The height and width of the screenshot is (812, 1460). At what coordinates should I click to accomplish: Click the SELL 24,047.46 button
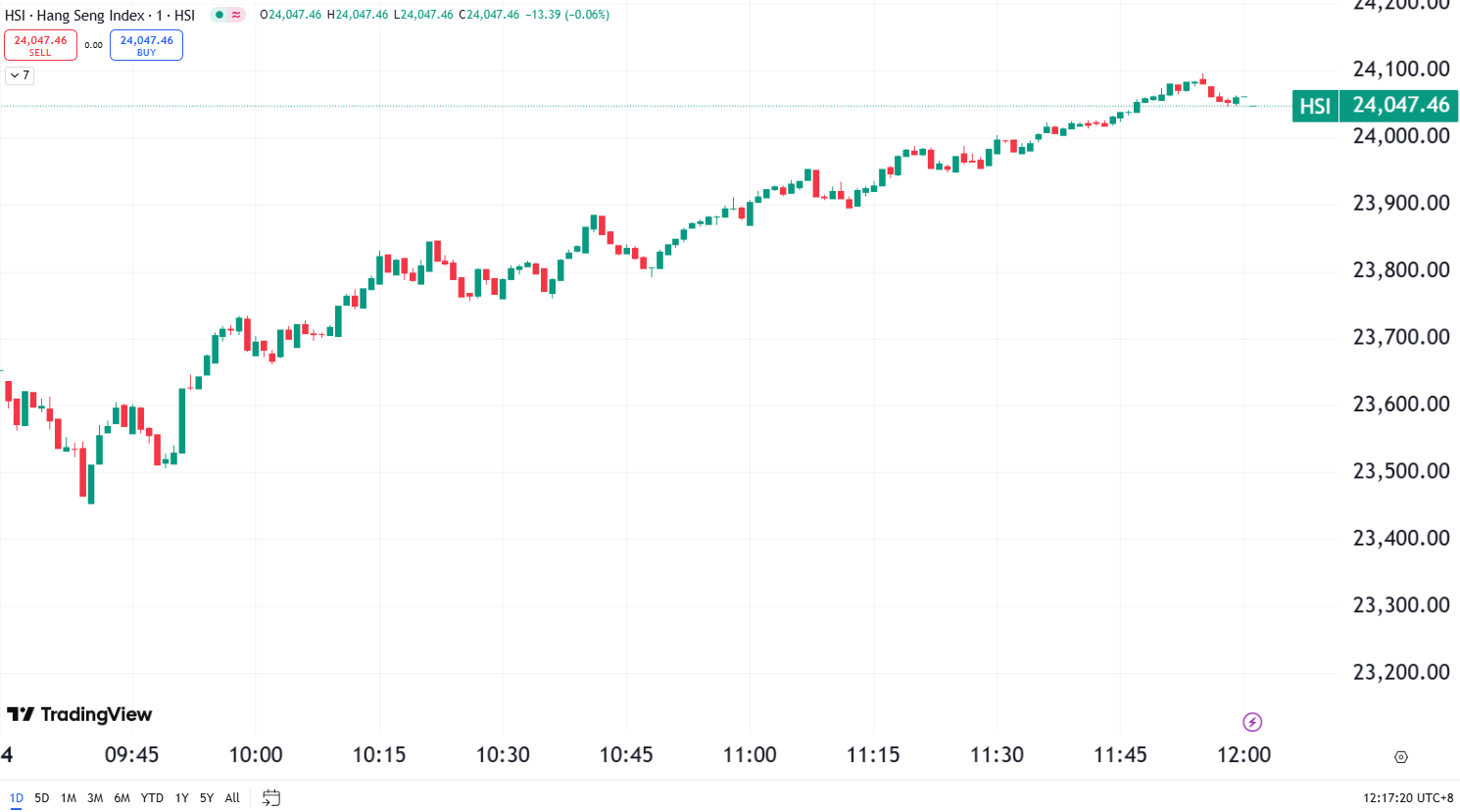pyautogui.click(x=40, y=45)
